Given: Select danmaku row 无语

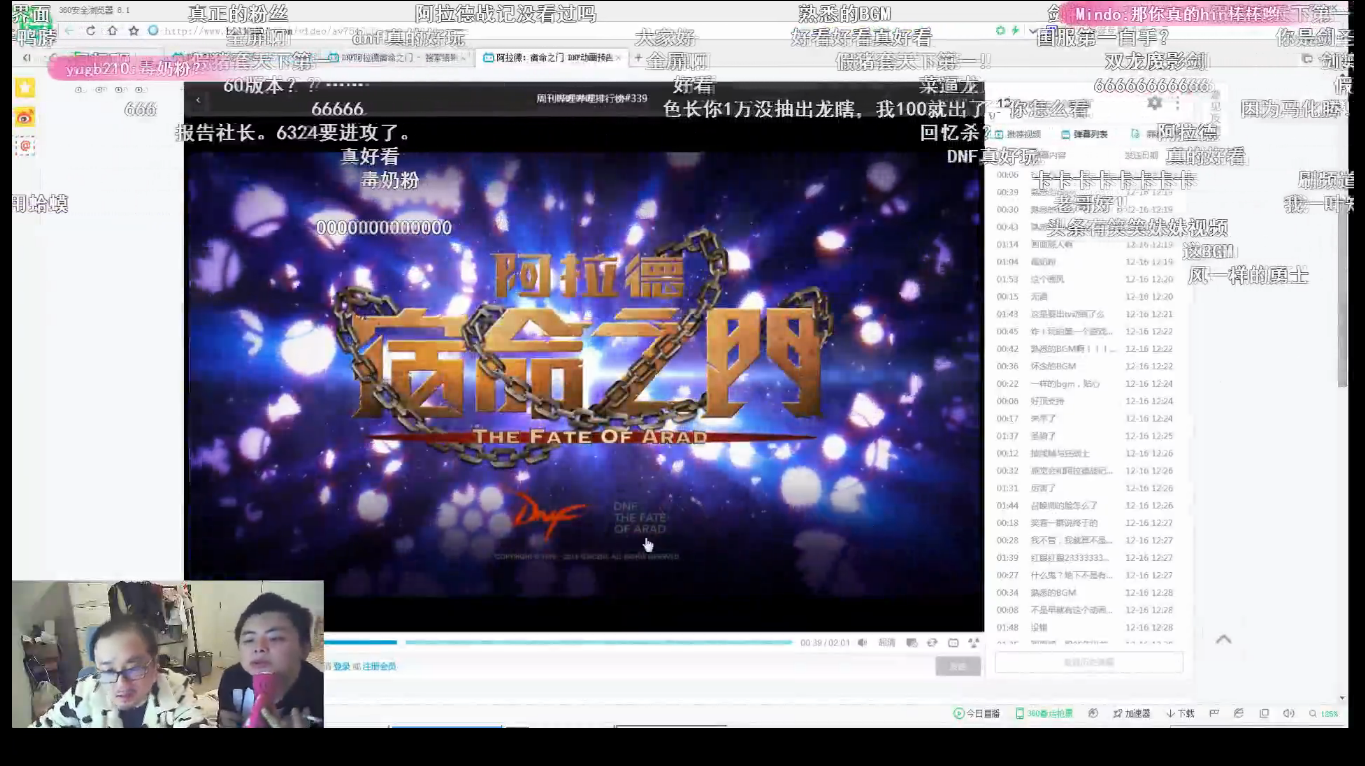Looking at the screenshot, I should point(1089,297).
